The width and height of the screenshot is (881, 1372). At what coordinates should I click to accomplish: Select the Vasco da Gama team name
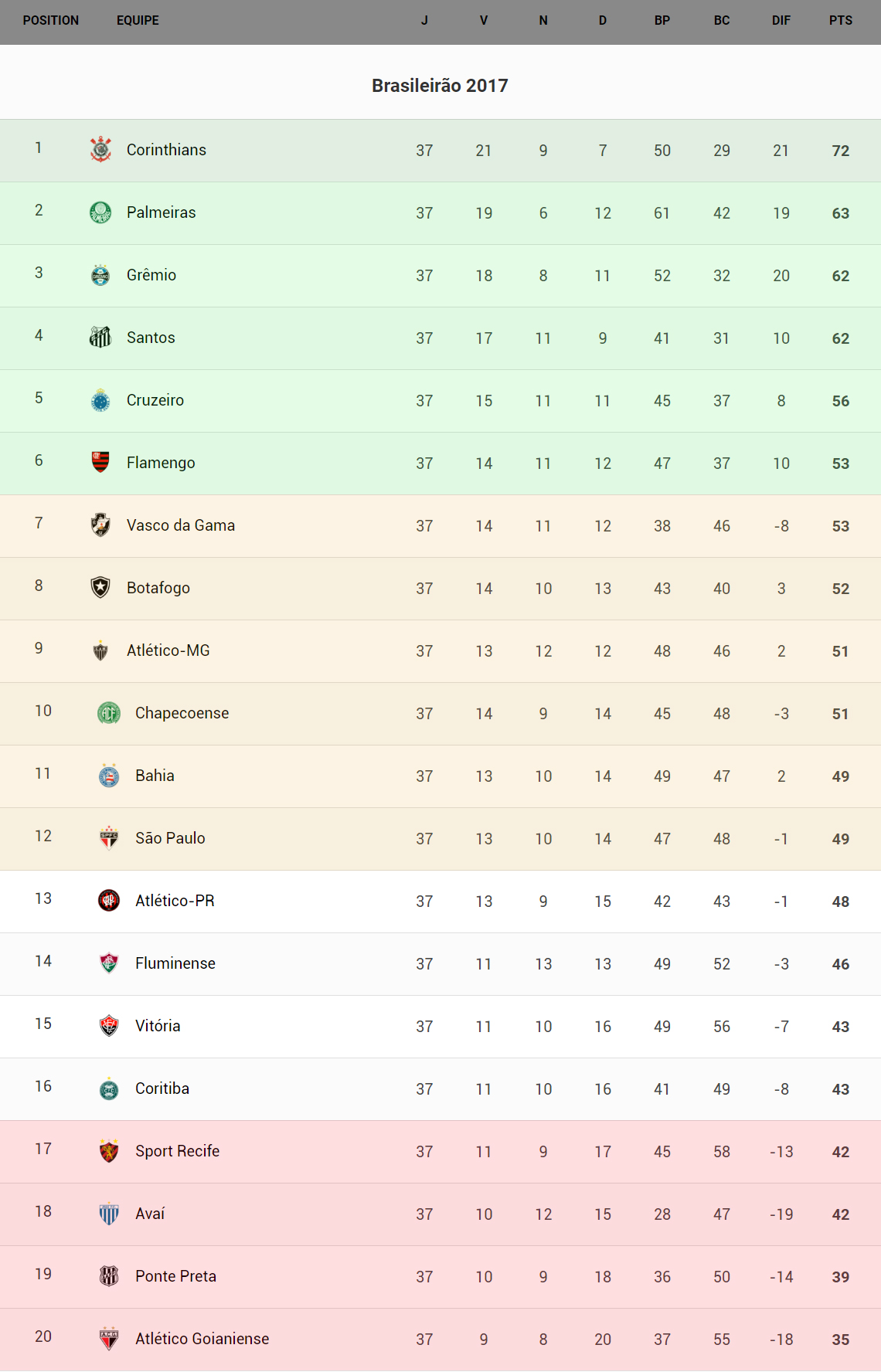181,525
